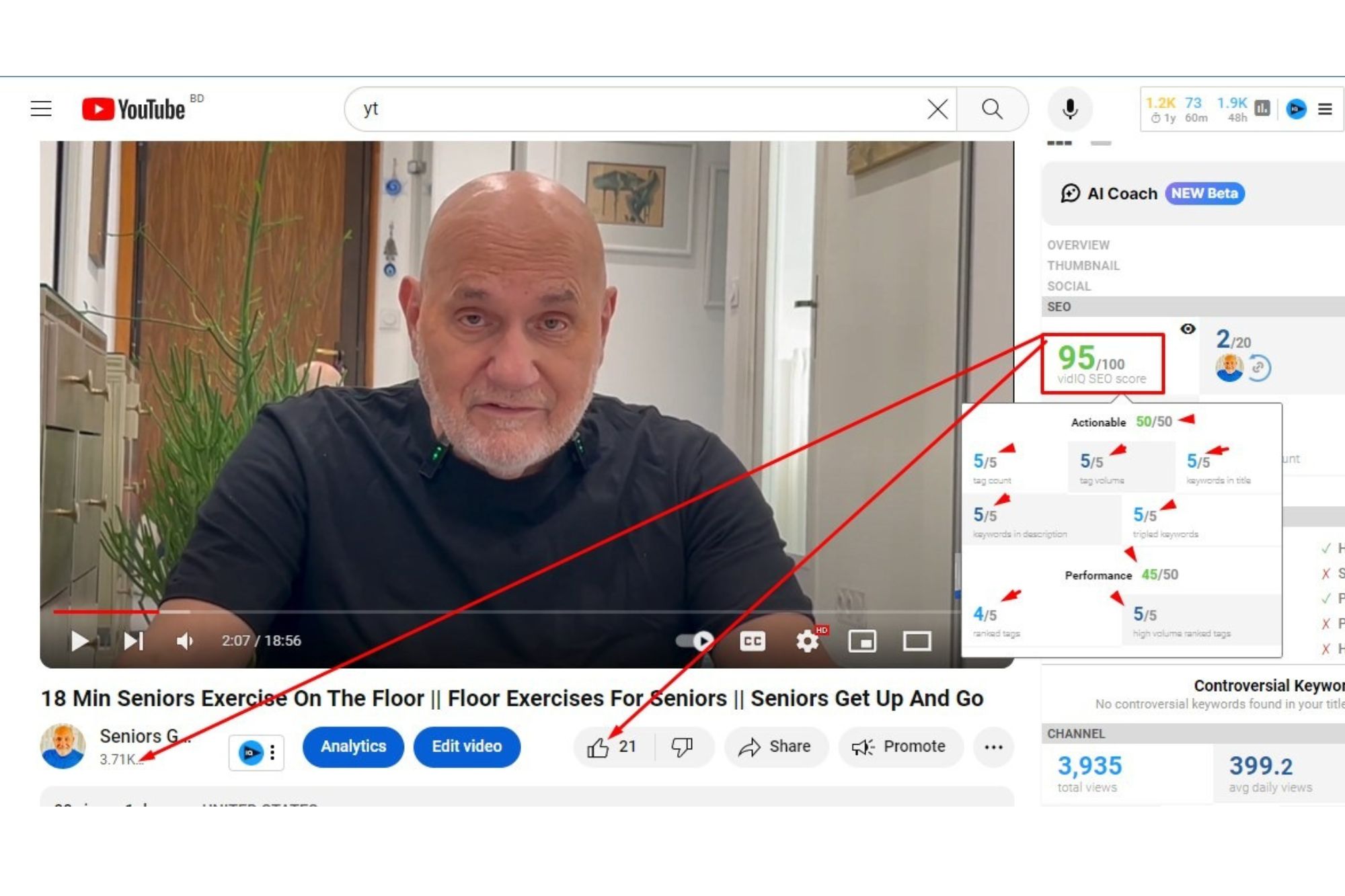Click the Edit video button
Viewport: 1345px width, 896px height.
coord(467,747)
